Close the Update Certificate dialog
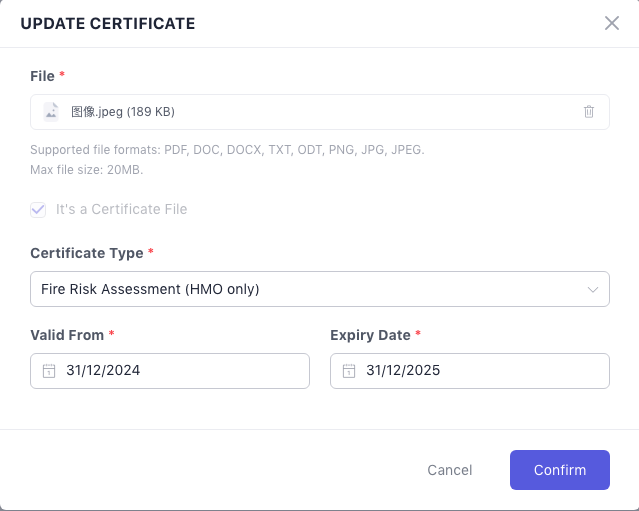Viewport: 639px width, 511px height. coord(612,23)
